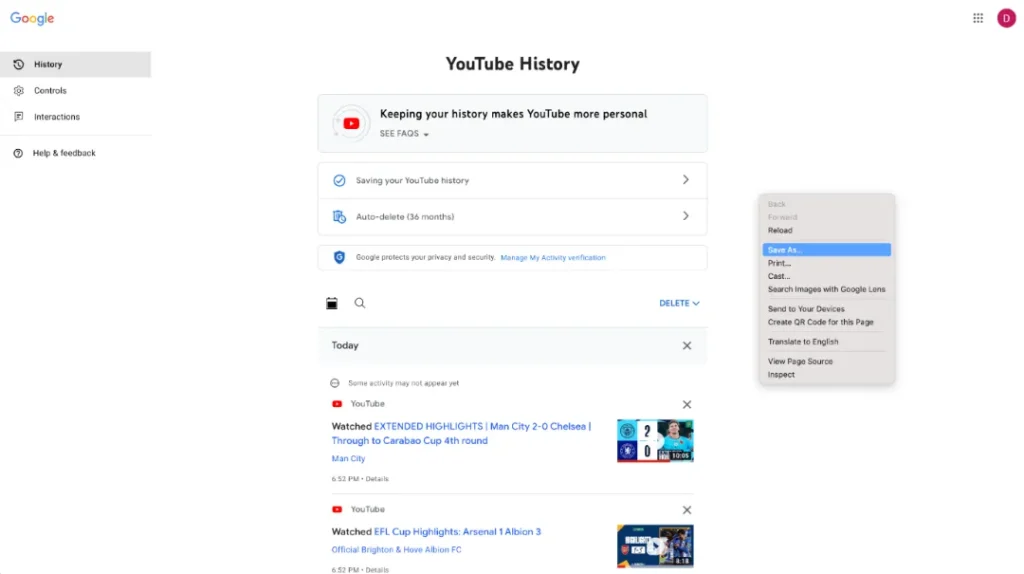The image size is (1024, 574).
Task: Delete all of Today's activity
Action: (686, 345)
